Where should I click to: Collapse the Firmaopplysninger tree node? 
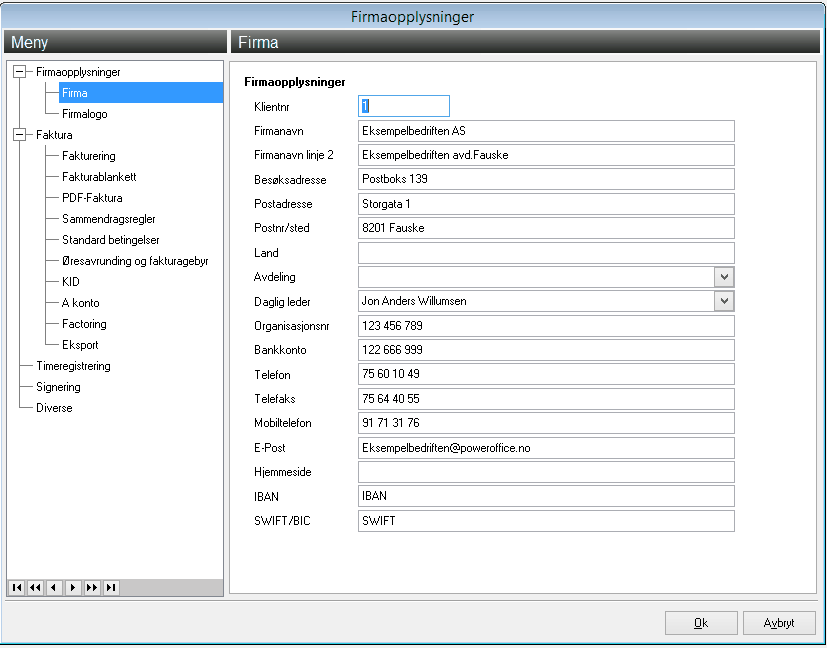20,72
